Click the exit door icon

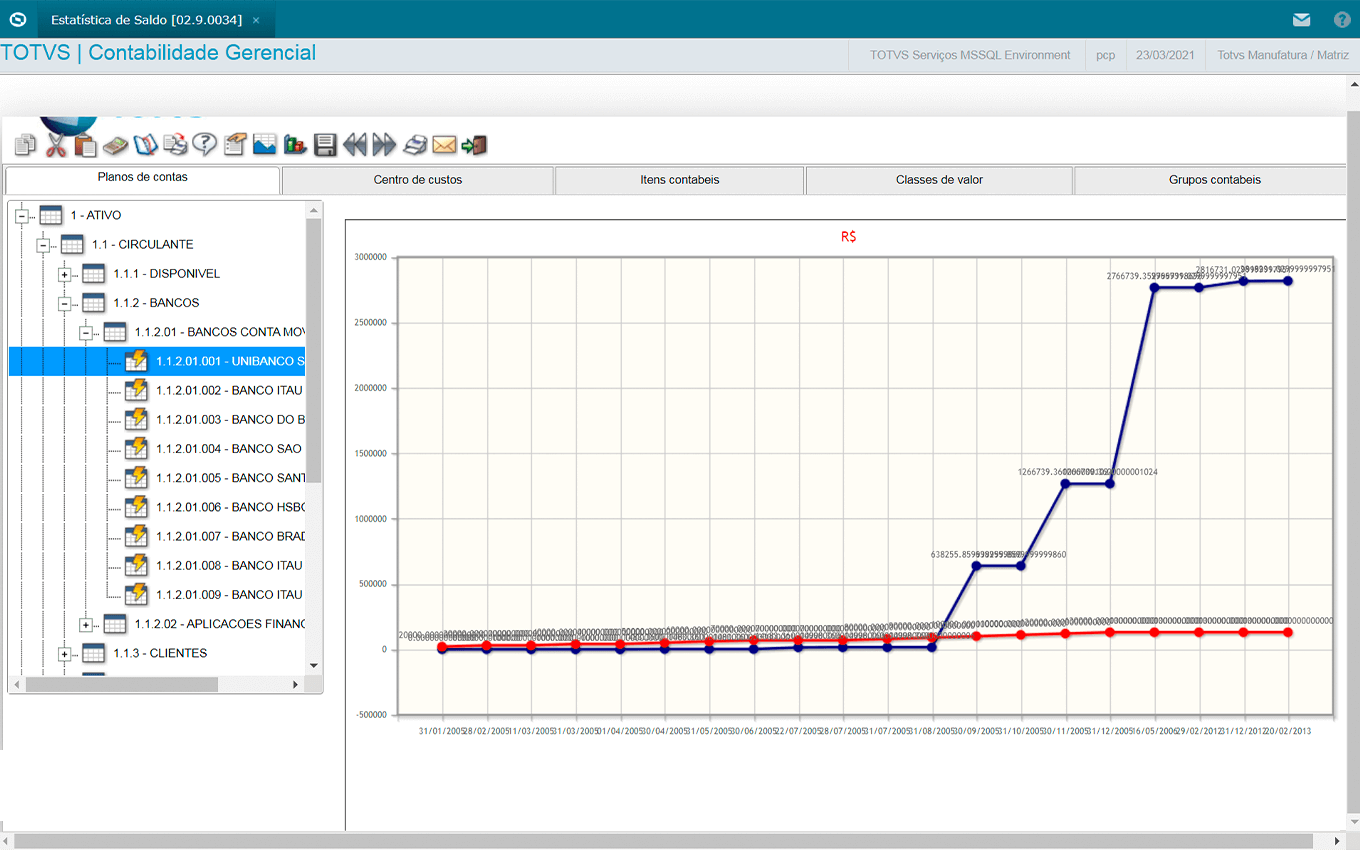[475, 145]
